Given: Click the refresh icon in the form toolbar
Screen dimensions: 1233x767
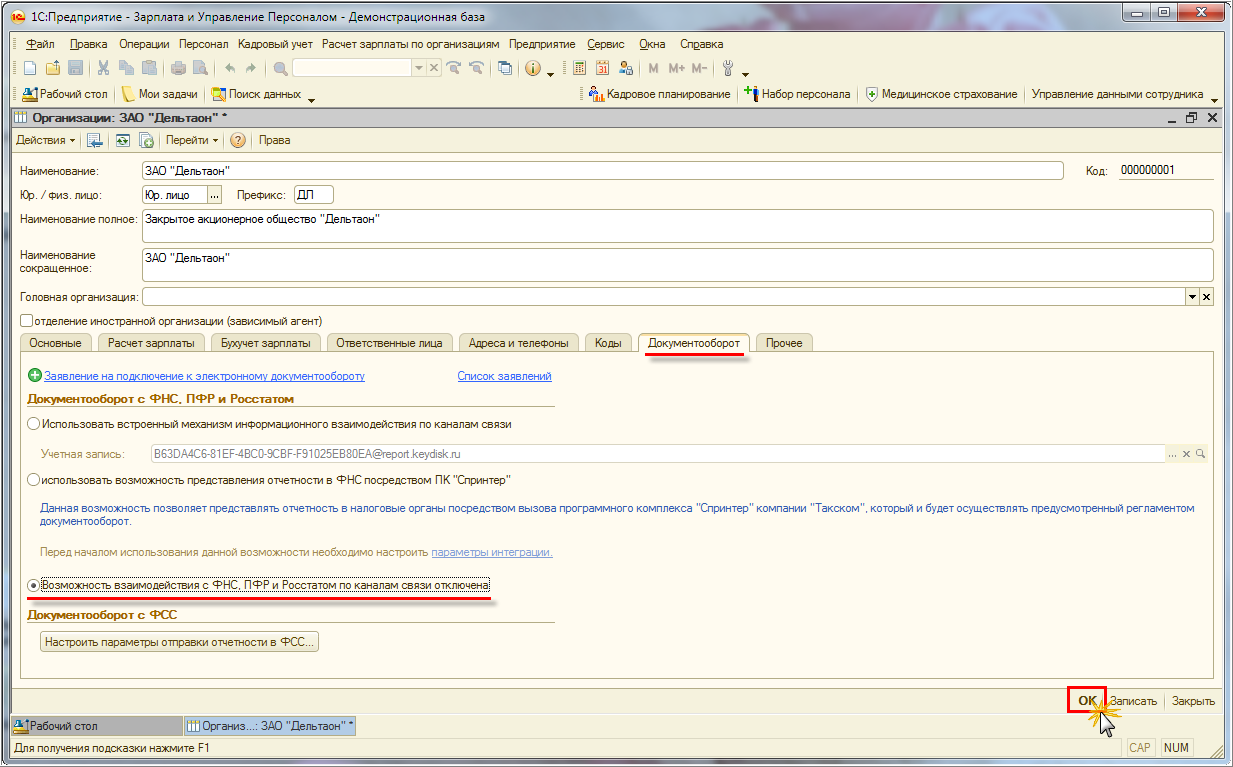Looking at the screenshot, I should click(122, 140).
